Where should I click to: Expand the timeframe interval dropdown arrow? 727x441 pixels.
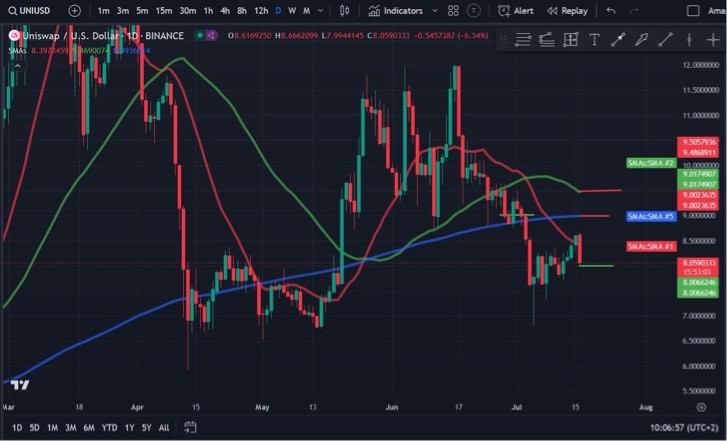pyautogui.click(x=320, y=11)
